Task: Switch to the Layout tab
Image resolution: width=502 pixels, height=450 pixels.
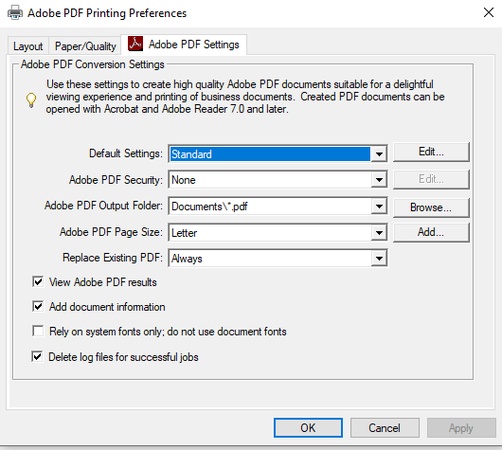Action: (x=28, y=46)
